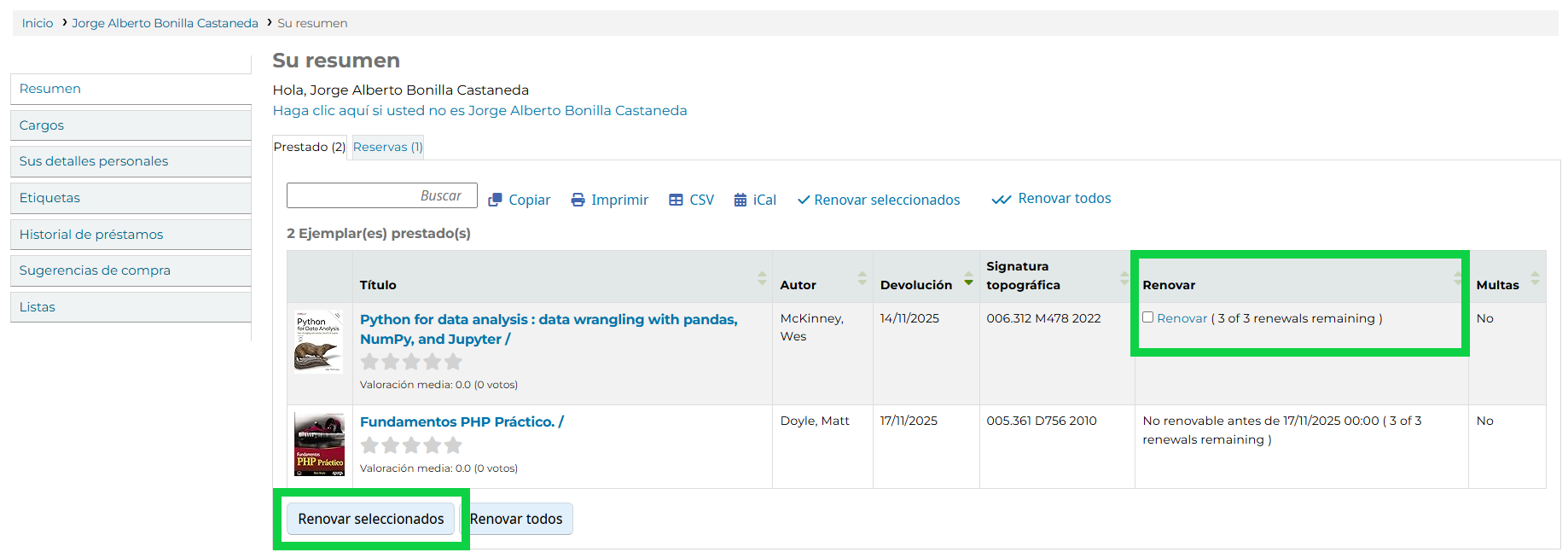This screenshot has width=1568, height=558.
Task: Check the Renovar checkbox for Python book
Action: 1147,317
